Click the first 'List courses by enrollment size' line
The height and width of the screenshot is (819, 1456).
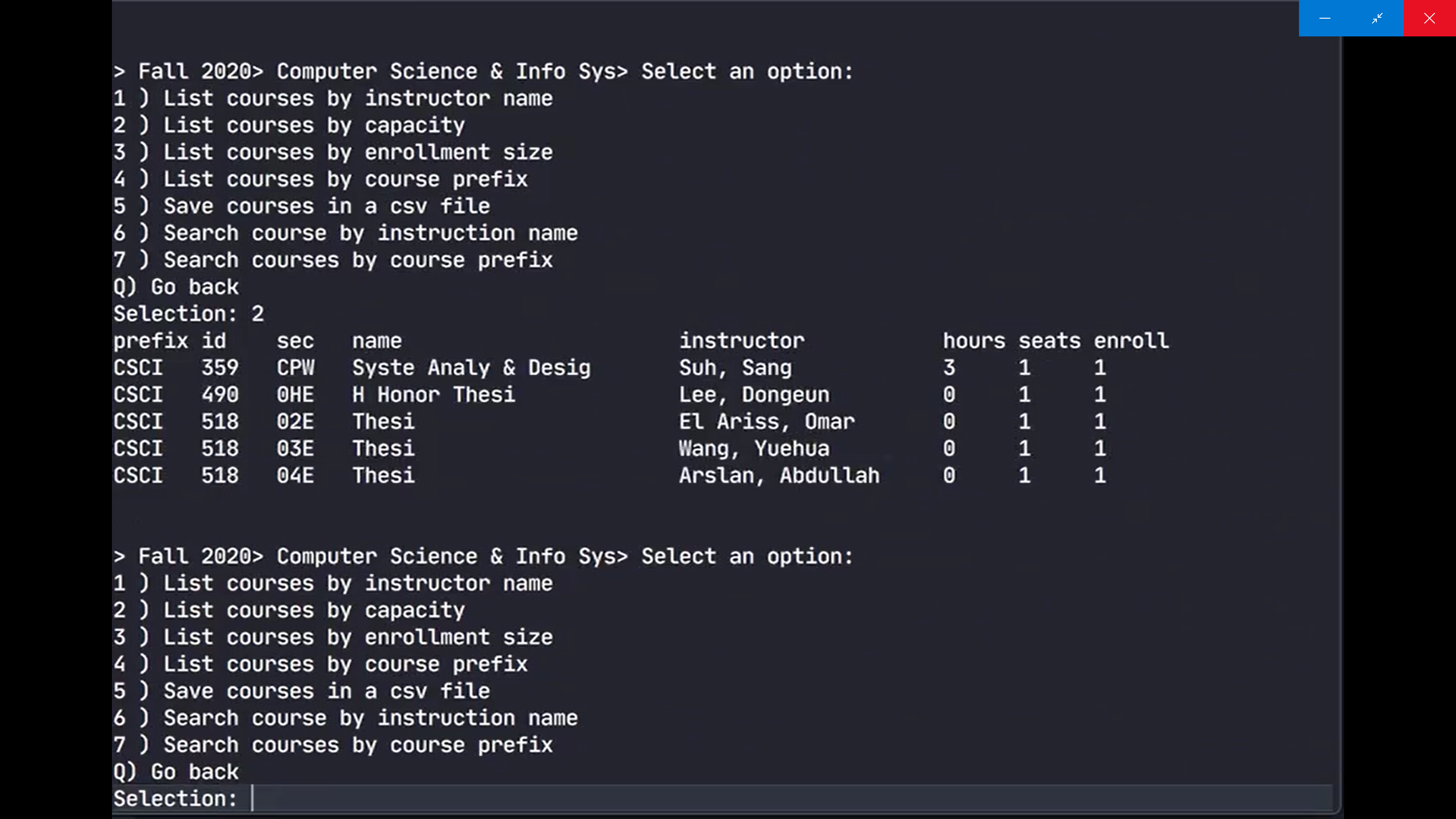coord(333,152)
